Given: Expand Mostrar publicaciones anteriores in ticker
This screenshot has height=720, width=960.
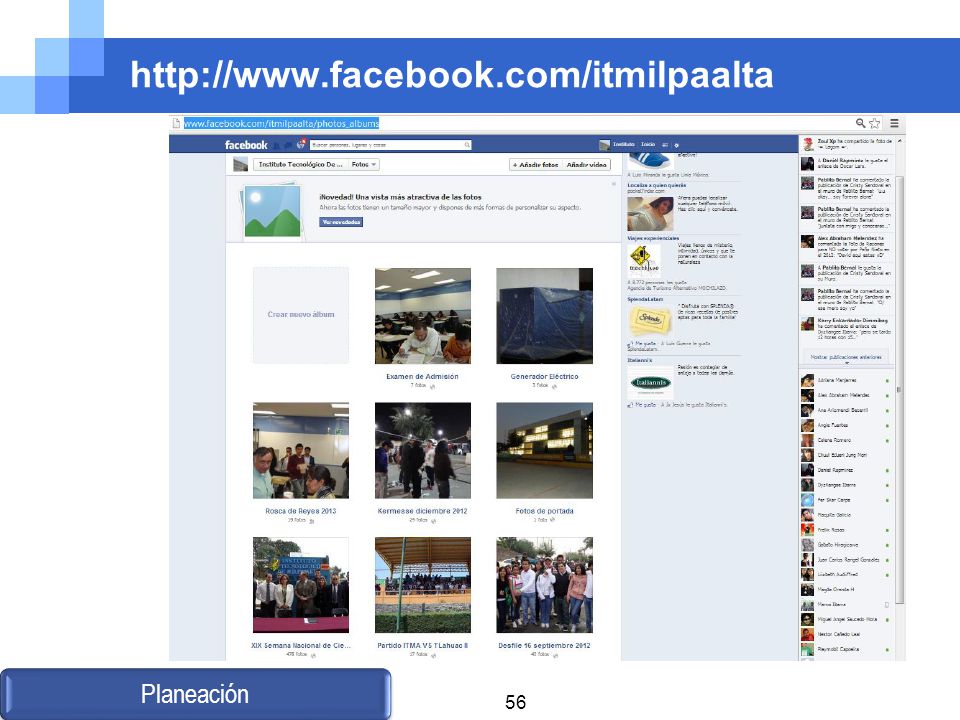Looking at the screenshot, I should point(846,357).
